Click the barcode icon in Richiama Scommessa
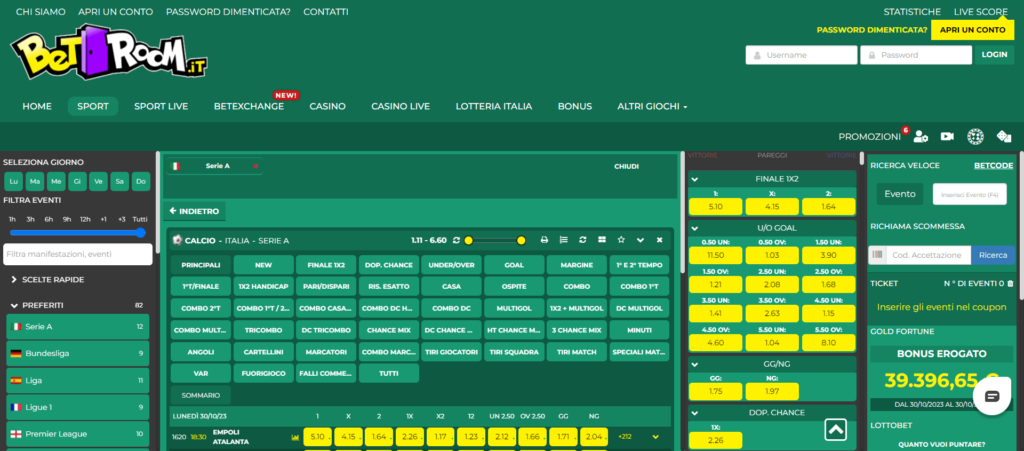Screen dimensions: 1024x451 pyautogui.click(x=877, y=255)
